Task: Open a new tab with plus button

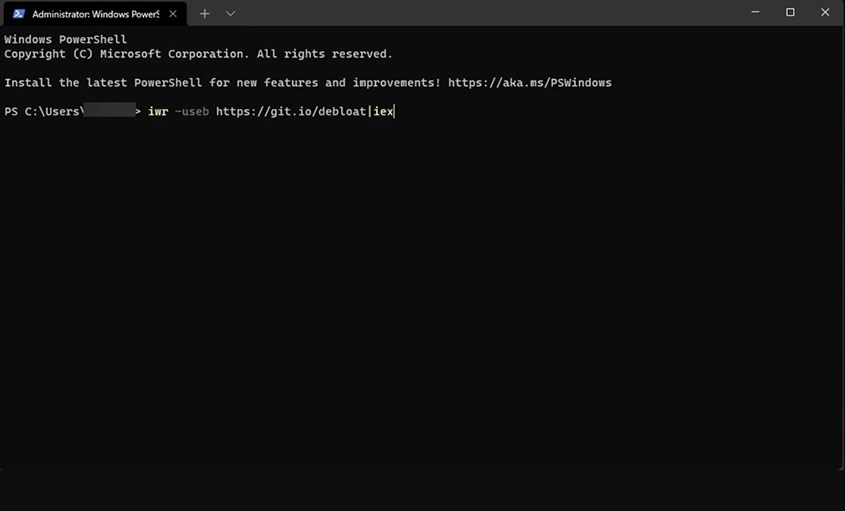Action: [x=204, y=14]
